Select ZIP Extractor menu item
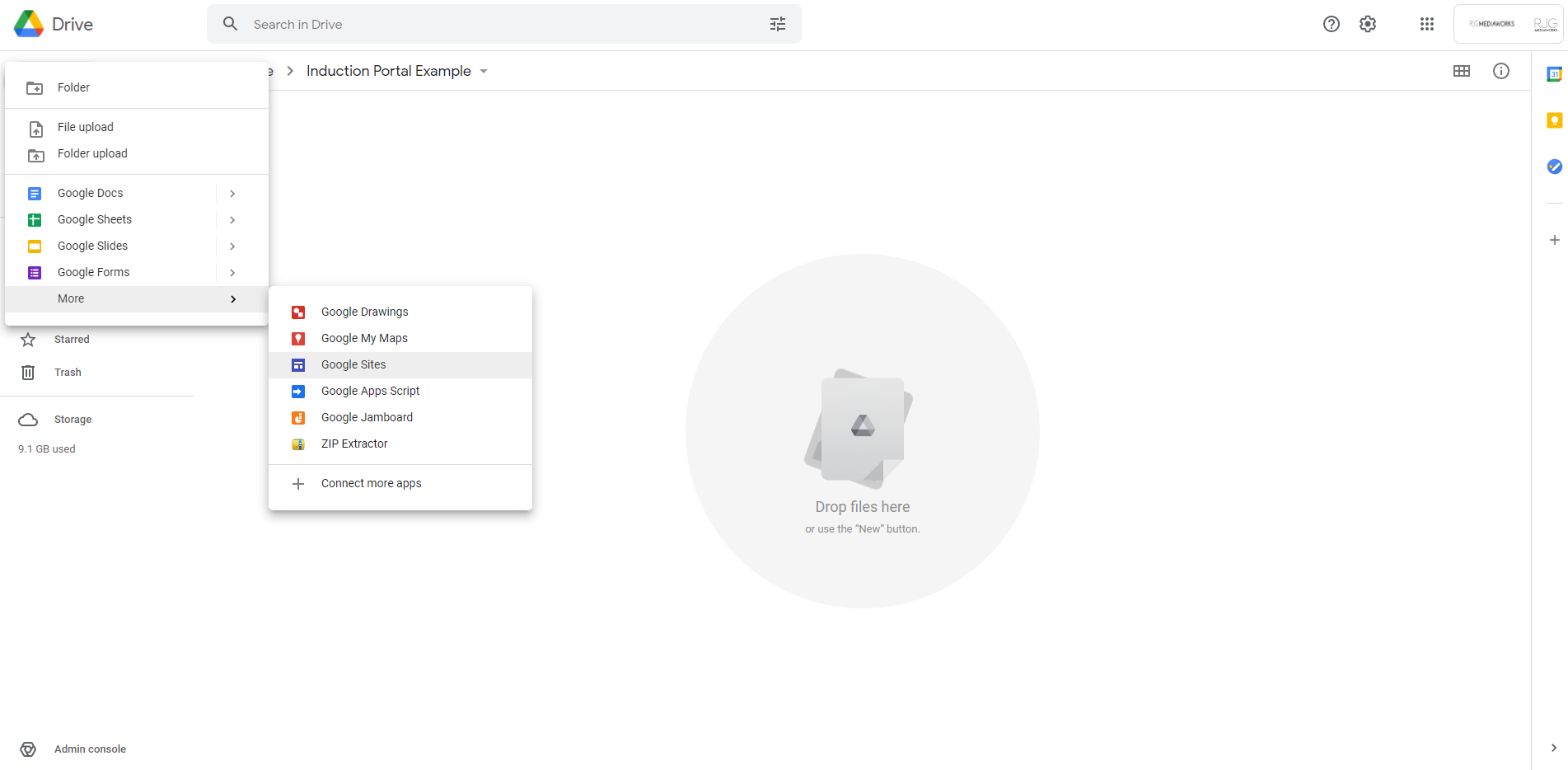Viewport: 1568px width, 770px height. click(400, 444)
